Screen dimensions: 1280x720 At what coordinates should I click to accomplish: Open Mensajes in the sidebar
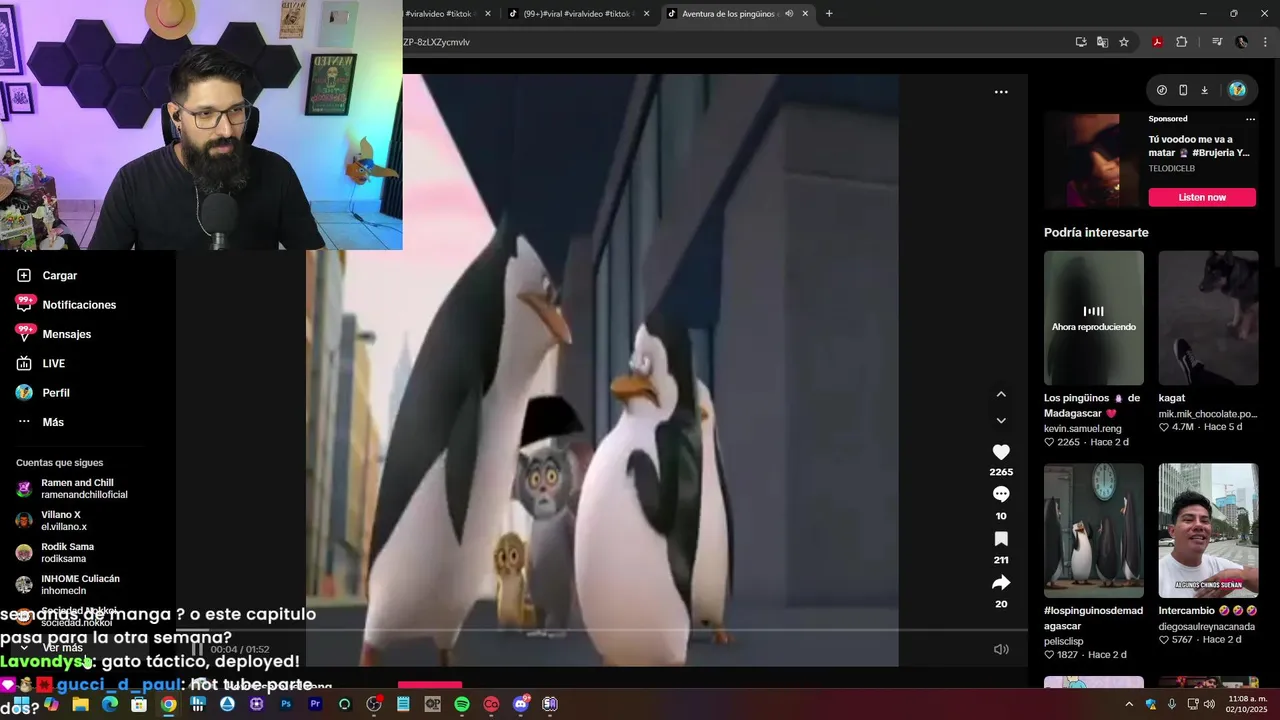53,334
